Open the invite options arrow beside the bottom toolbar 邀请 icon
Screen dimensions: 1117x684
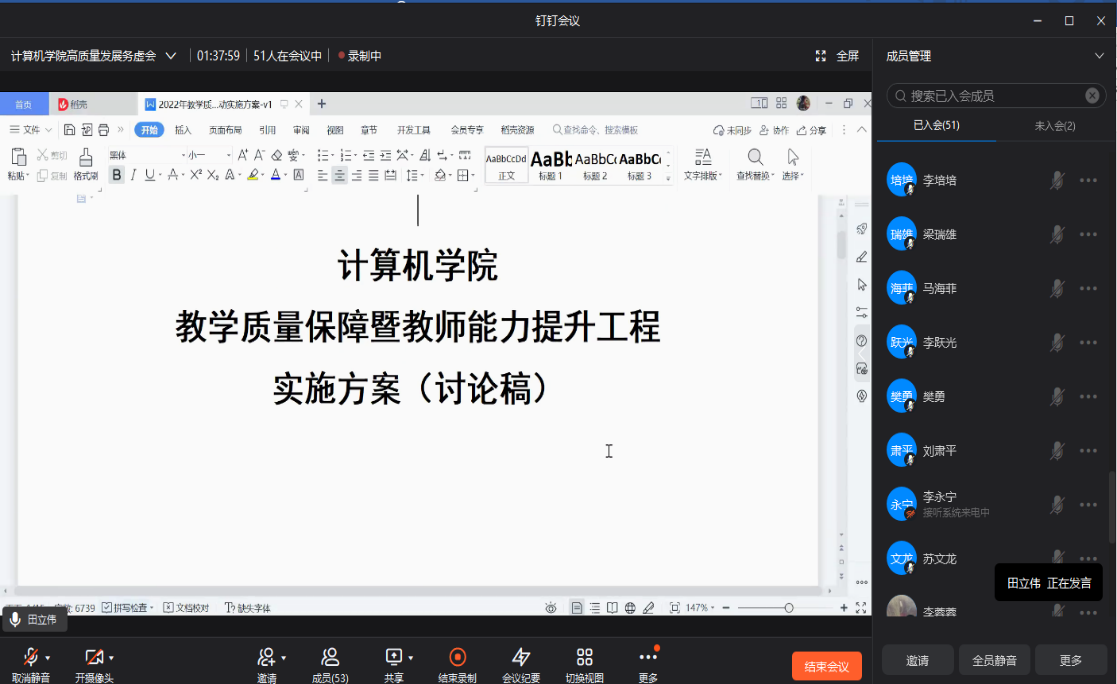[284, 658]
